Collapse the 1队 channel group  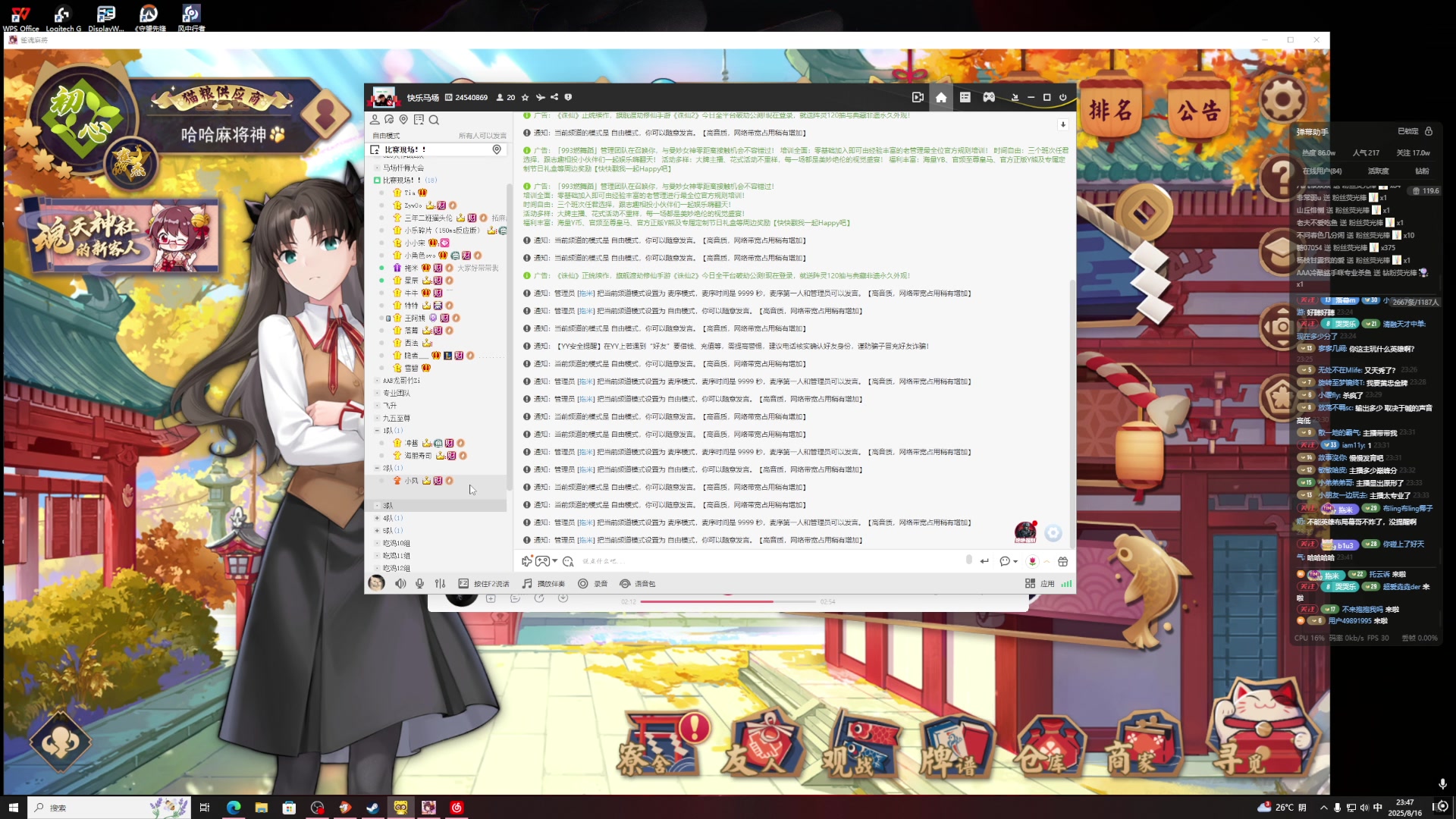[377, 430]
